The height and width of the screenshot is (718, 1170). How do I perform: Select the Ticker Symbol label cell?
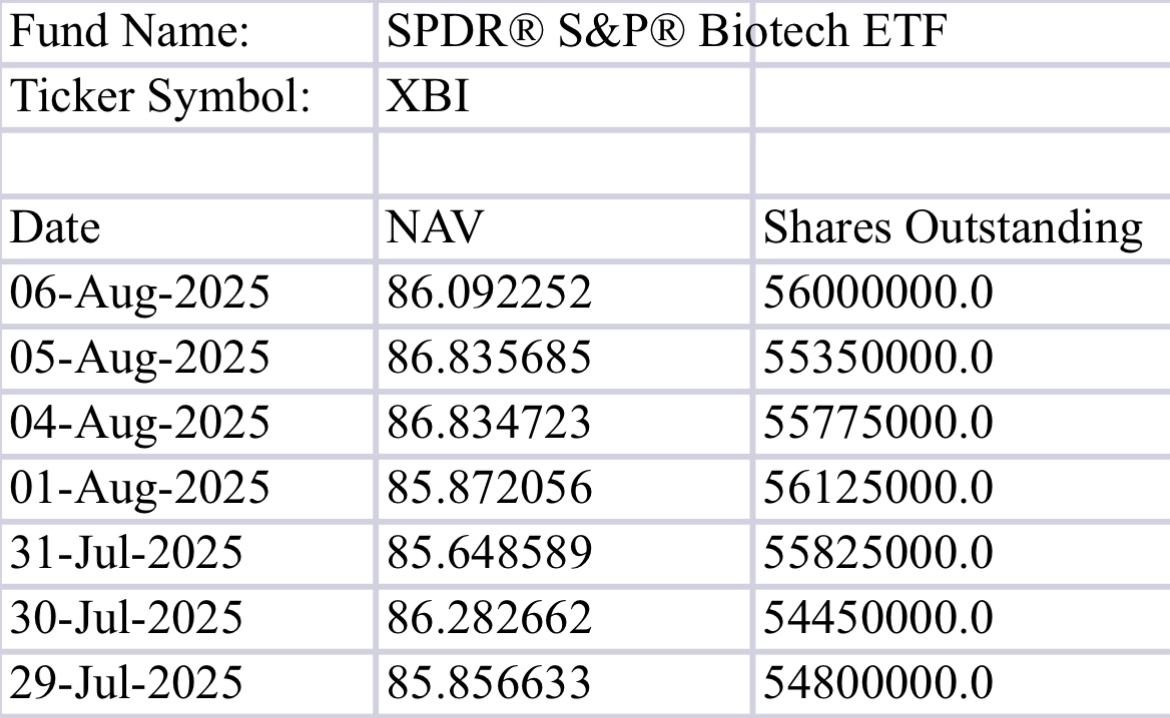pyautogui.click(x=187, y=97)
